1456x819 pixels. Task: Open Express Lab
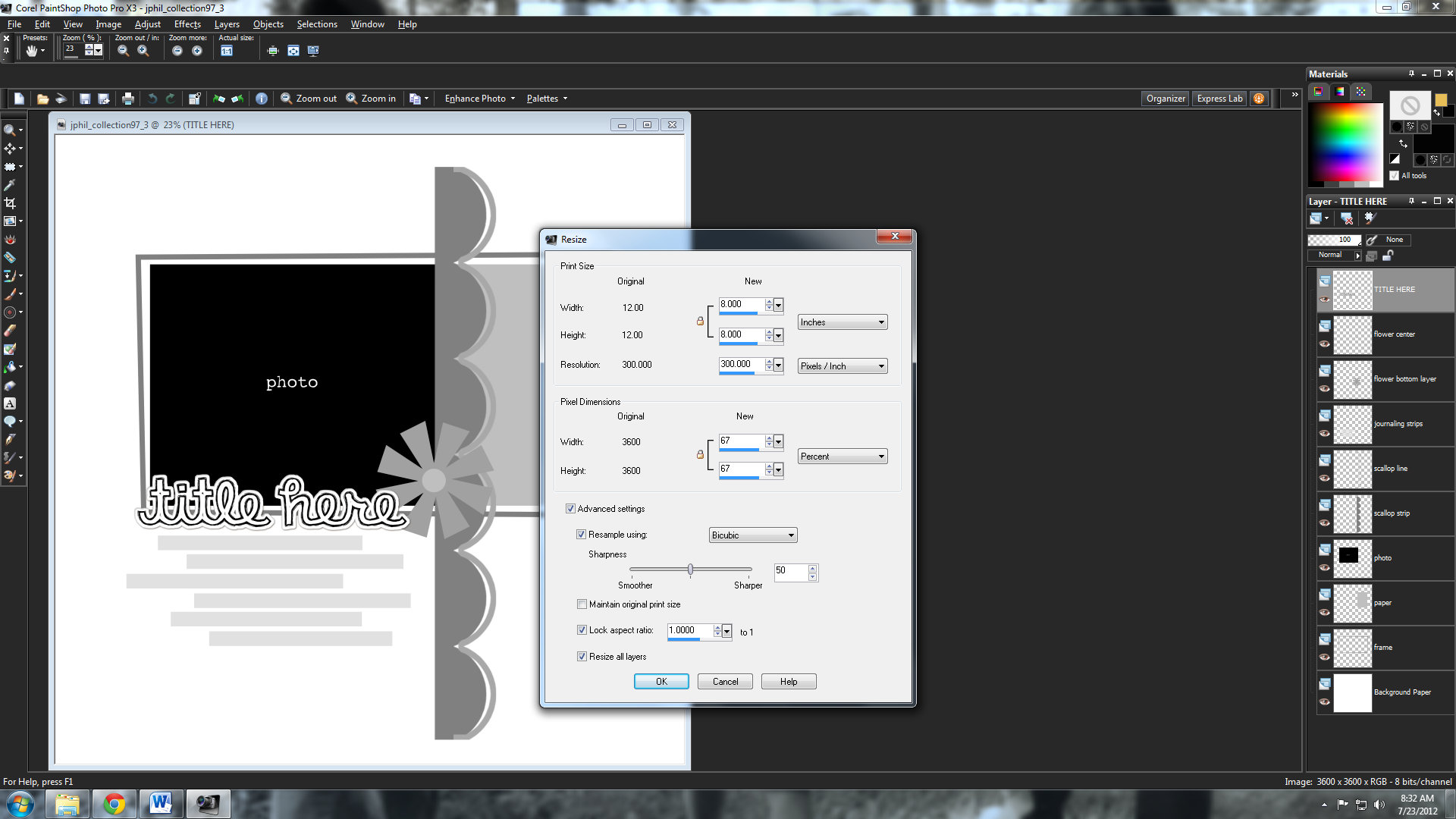point(1219,99)
